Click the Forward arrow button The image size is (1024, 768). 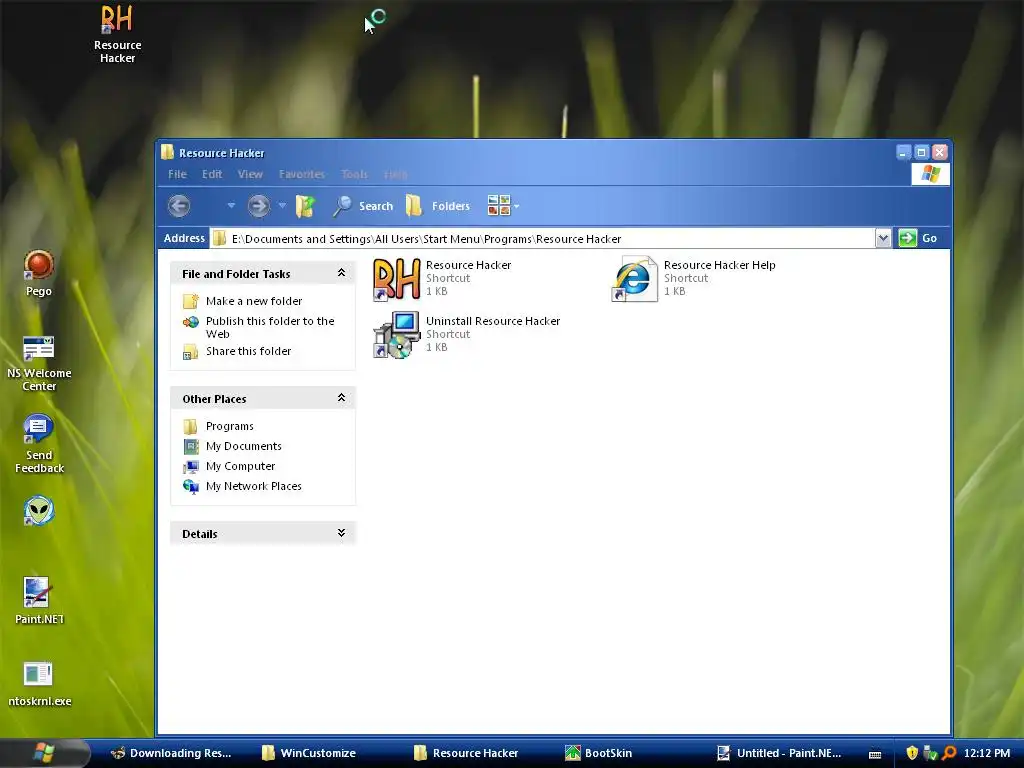pyautogui.click(x=259, y=206)
